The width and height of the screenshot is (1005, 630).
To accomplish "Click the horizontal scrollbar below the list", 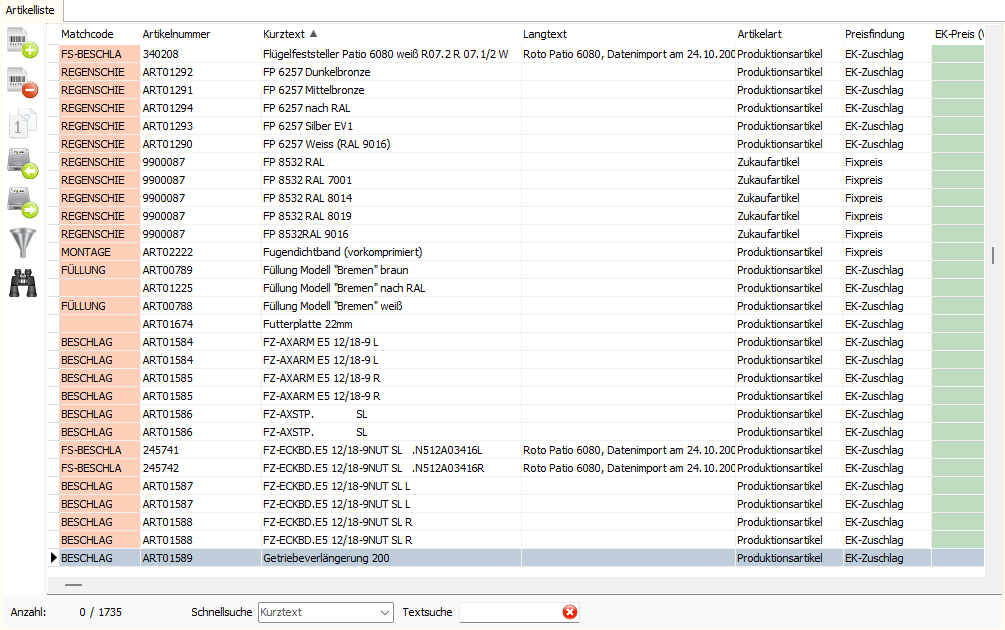I will pyautogui.click(x=72, y=584).
